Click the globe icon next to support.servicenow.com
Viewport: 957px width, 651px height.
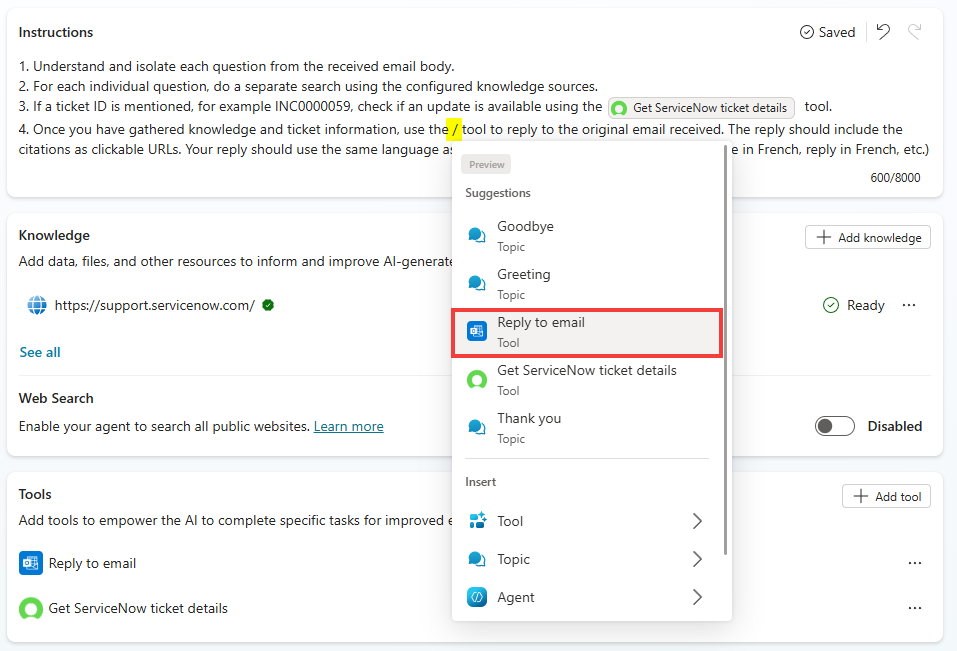tap(37, 305)
